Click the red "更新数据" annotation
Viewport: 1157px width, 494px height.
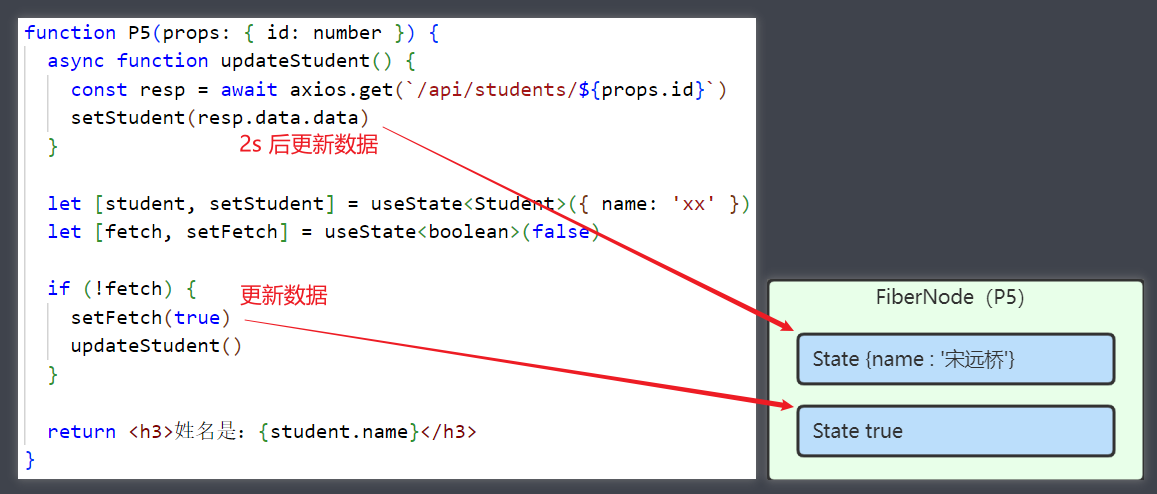[283, 296]
